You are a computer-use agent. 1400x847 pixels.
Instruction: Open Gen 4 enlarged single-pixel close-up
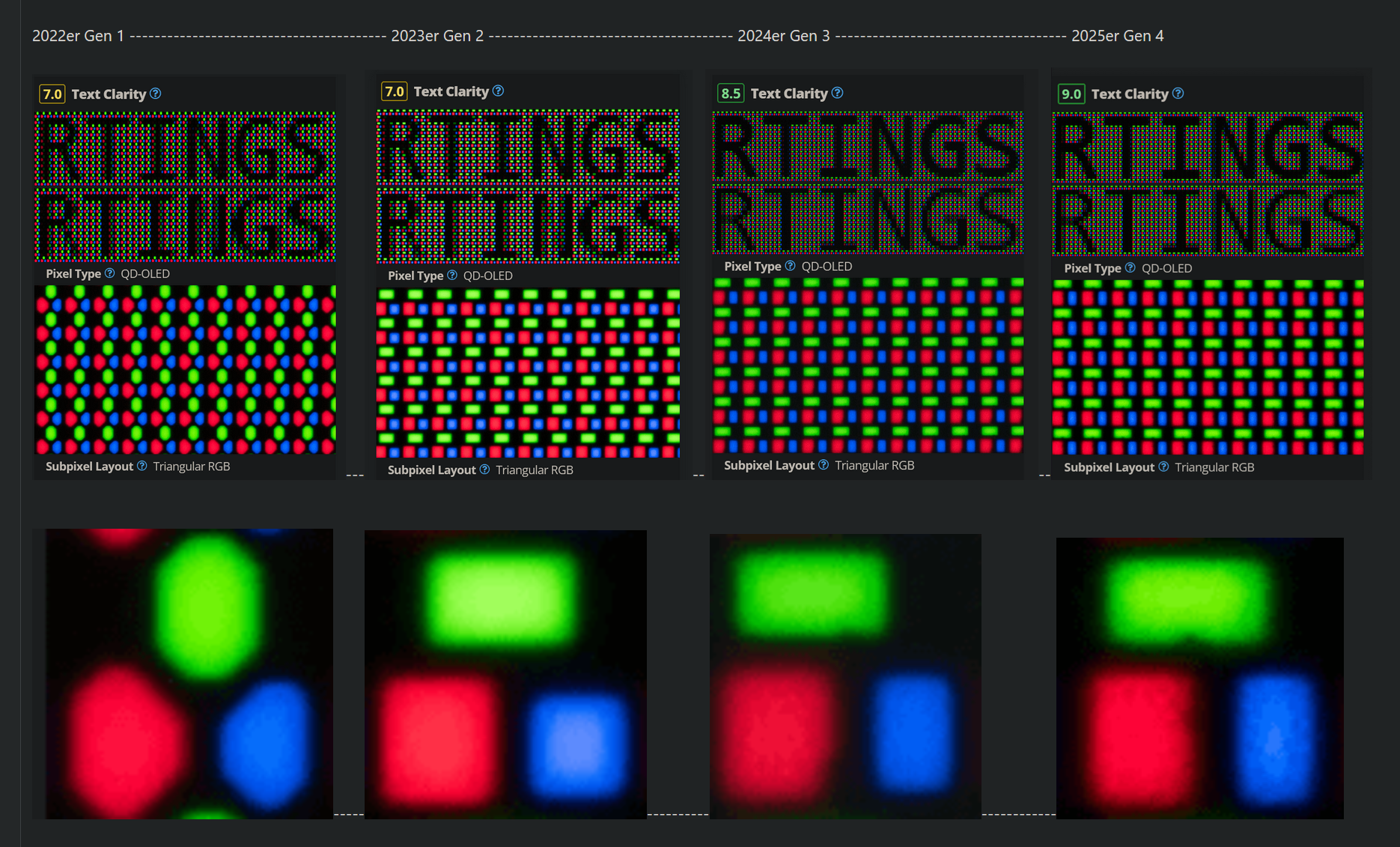click(x=1200, y=678)
